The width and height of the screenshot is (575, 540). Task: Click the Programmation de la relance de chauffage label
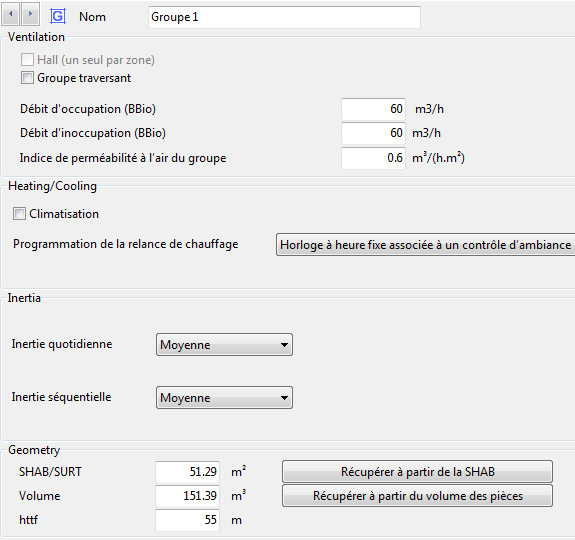(x=126, y=244)
